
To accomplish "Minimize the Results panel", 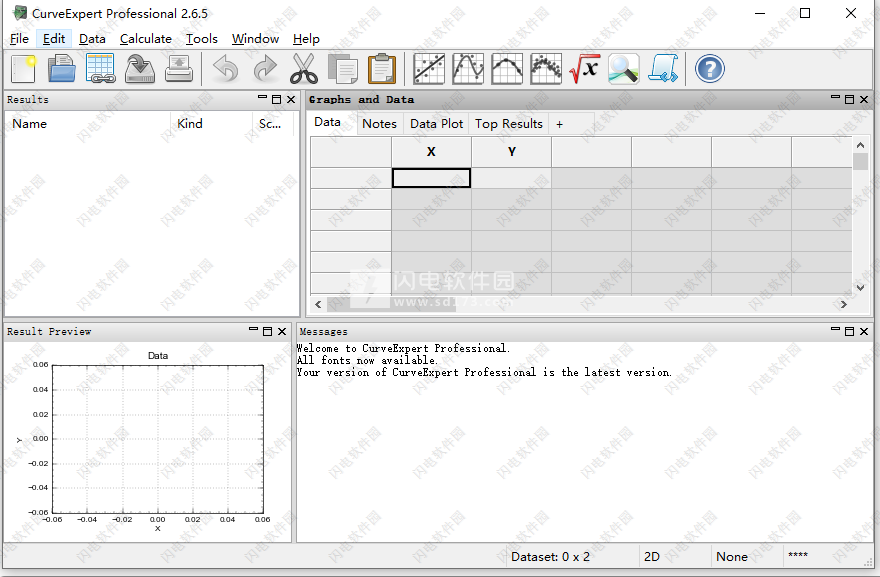I will pyautogui.click(x=262, y=98).
